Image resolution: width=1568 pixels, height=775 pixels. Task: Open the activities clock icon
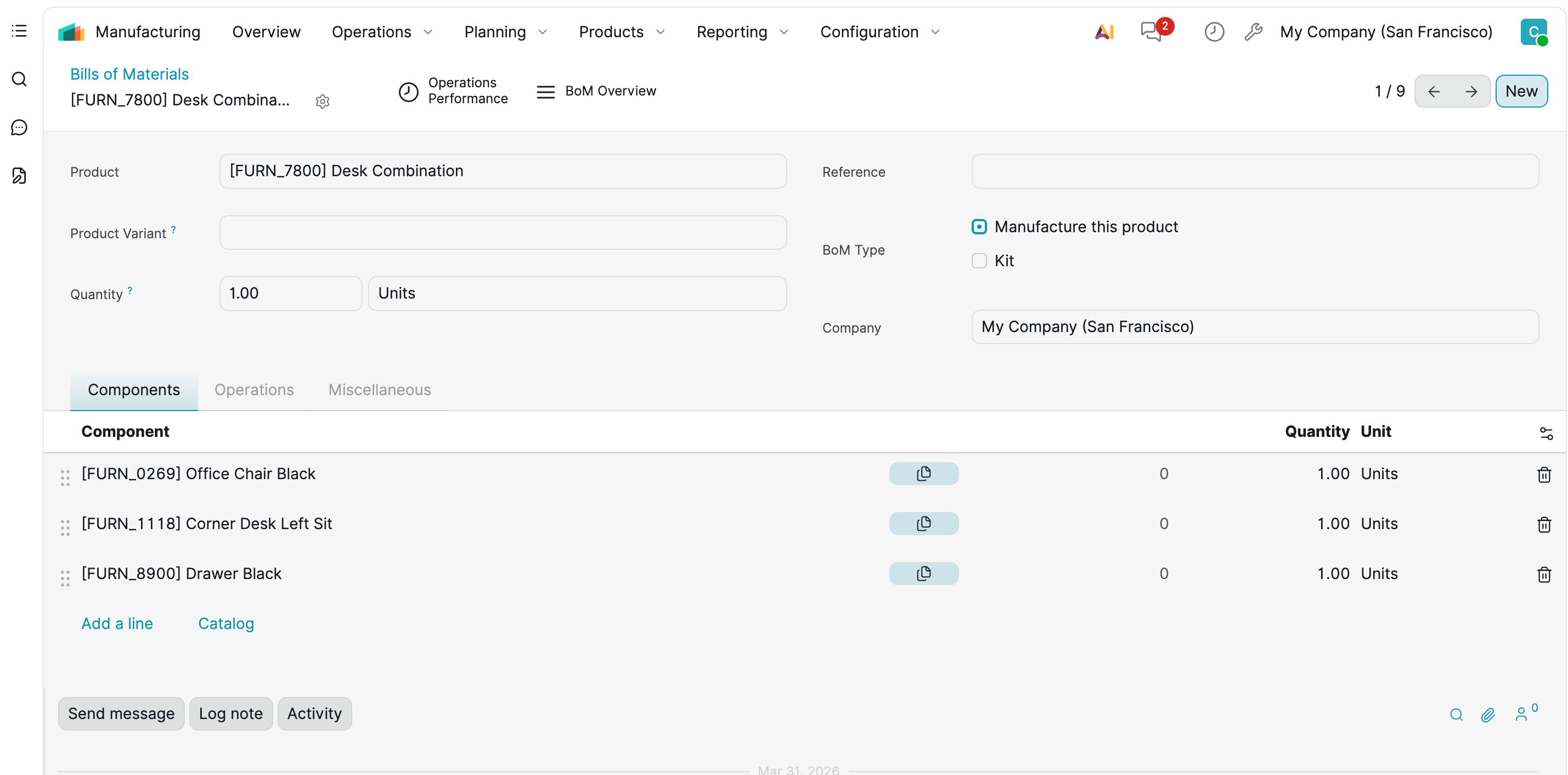coord(1213,32)
